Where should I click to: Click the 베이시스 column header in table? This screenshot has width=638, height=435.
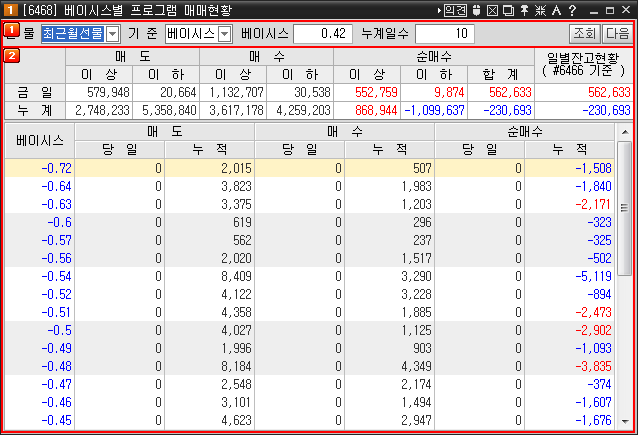click(x=39, y=141)
